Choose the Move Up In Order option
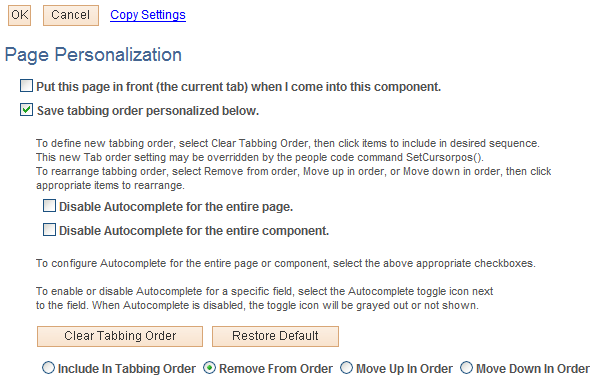Viewport: 601px width, 377px height. pyautogui.click(x=346, y=368)
